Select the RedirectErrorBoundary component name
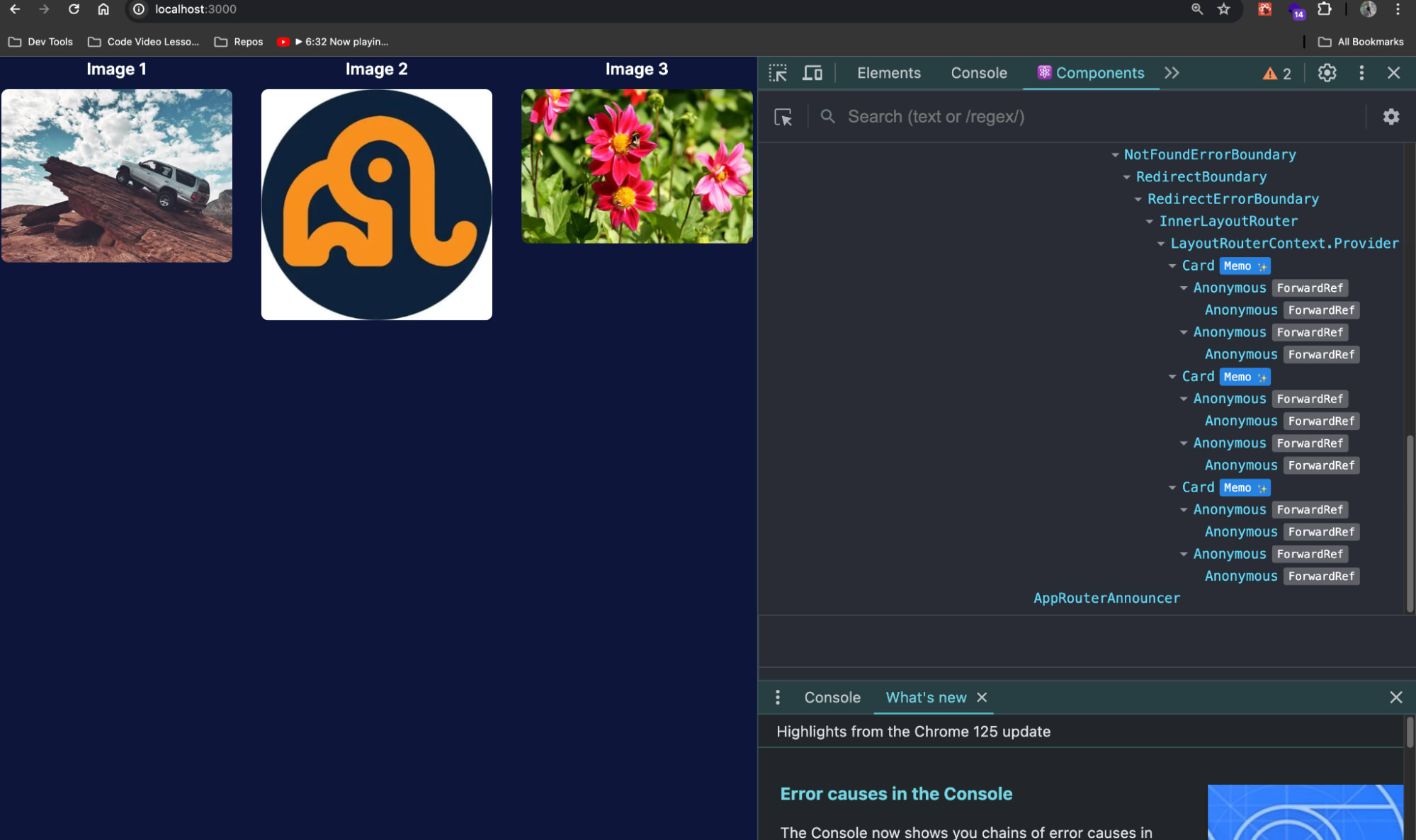 tap(1233, 199)
